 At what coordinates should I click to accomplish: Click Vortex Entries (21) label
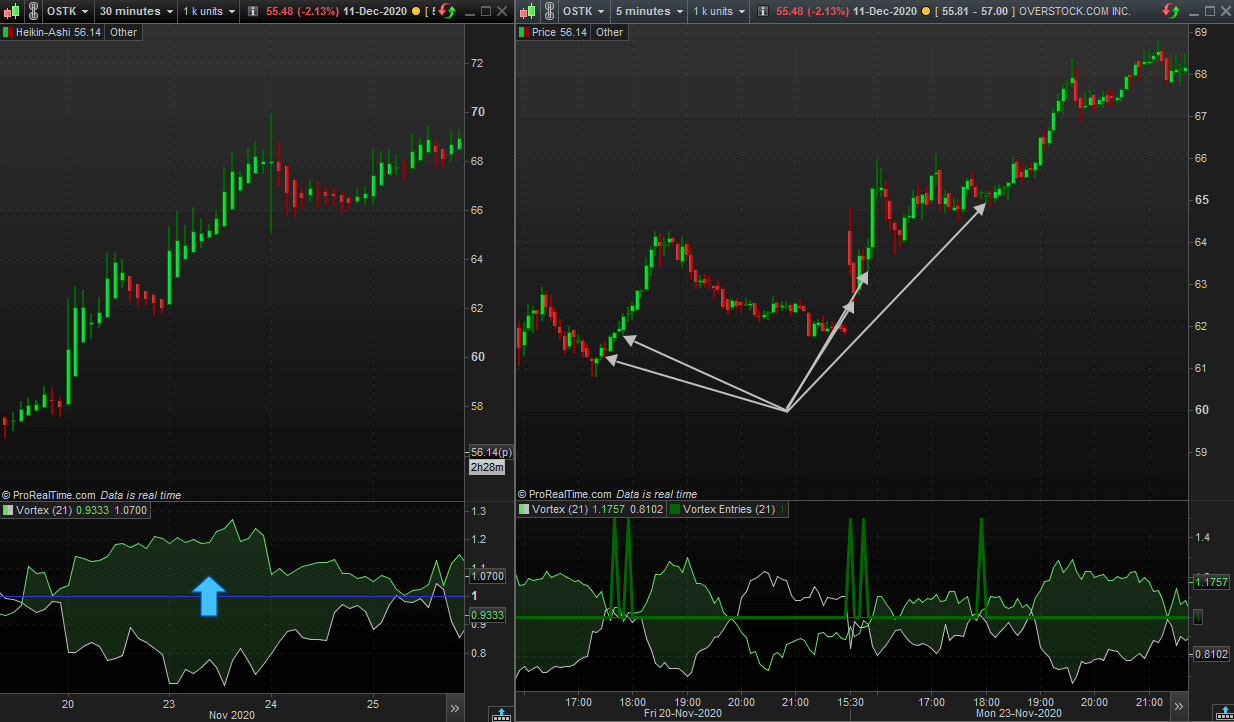(x=728, y=510)
